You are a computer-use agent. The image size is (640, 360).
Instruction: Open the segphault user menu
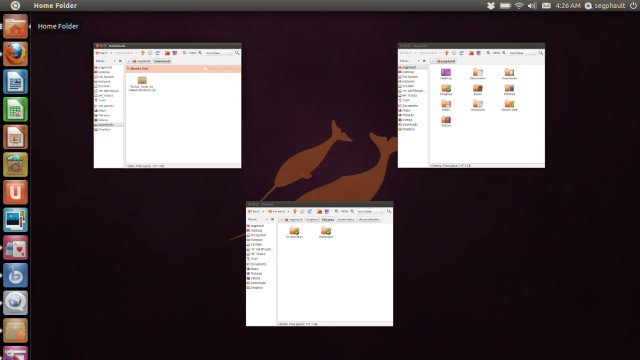click(605, 6)
